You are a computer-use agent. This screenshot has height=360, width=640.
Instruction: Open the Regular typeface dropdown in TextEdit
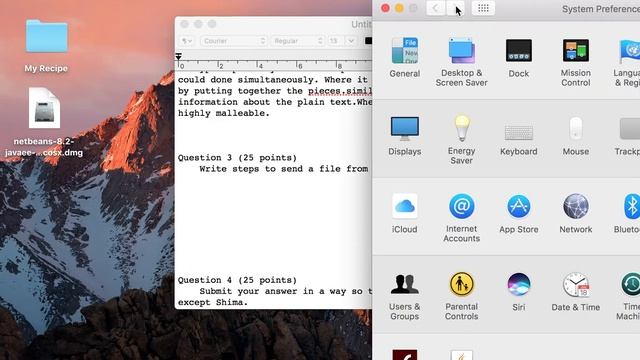point(297,41)
